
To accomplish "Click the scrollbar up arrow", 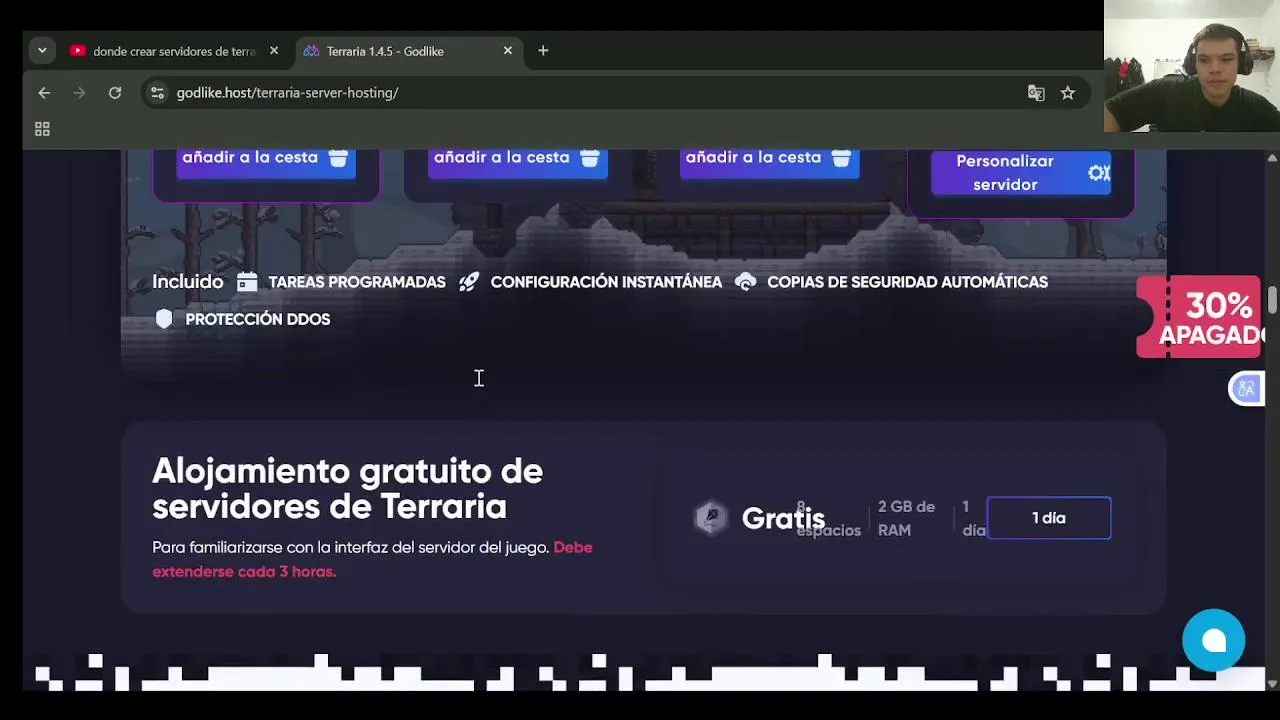I will point(1272,158).
